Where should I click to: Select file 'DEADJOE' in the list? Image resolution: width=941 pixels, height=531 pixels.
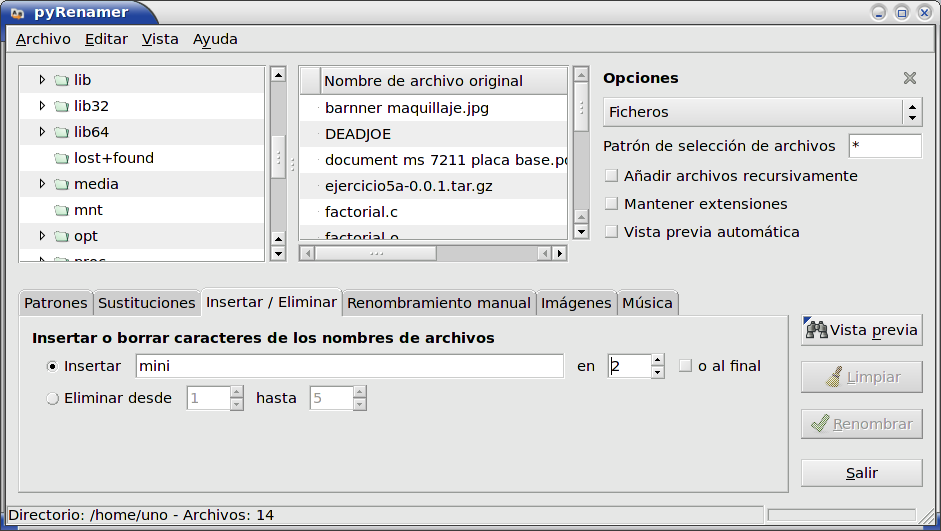433,134
